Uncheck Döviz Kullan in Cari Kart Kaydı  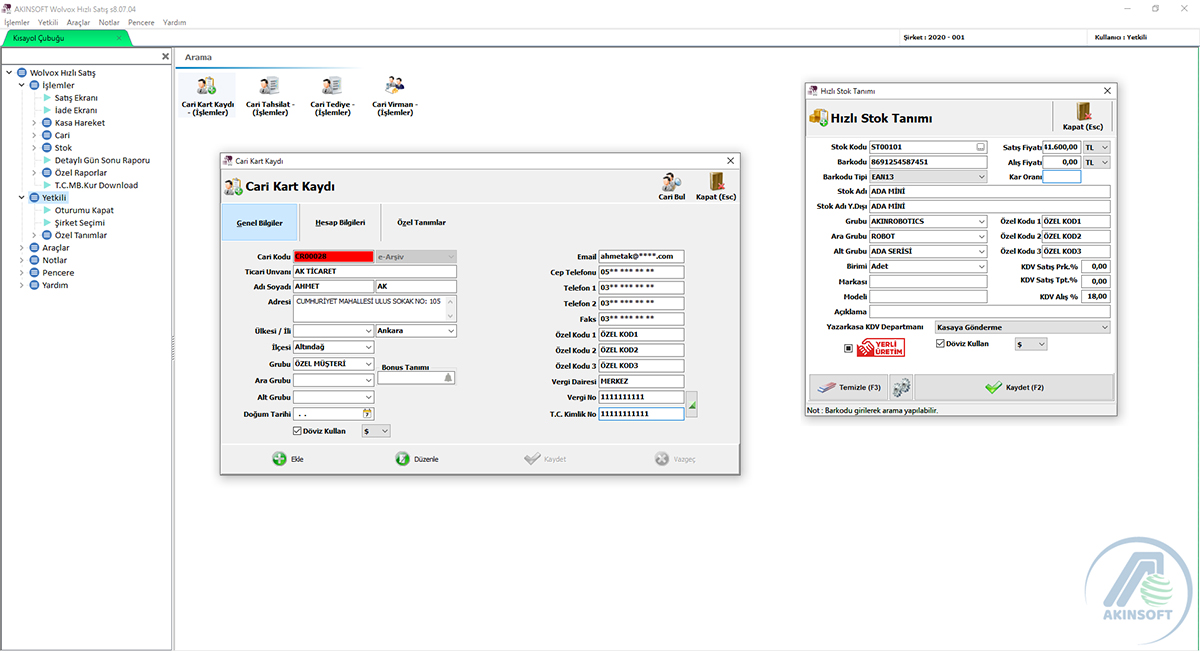(x=297, y=431)
